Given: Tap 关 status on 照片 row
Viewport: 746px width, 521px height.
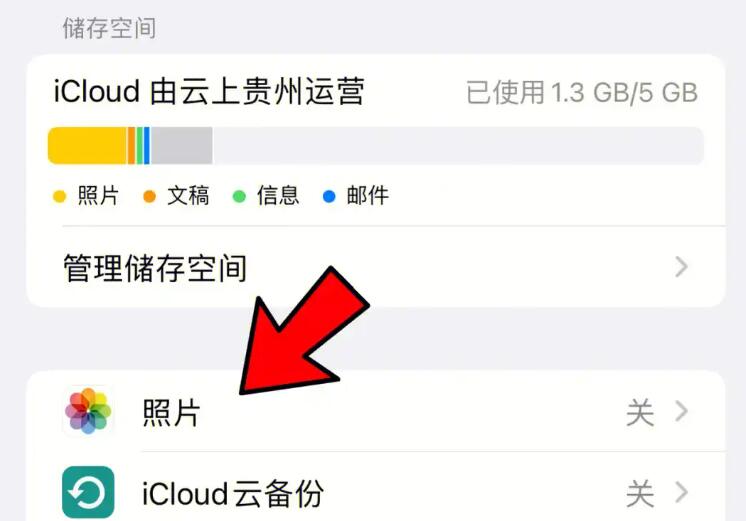Looking at the screenshot, I should tap(640, 413).
